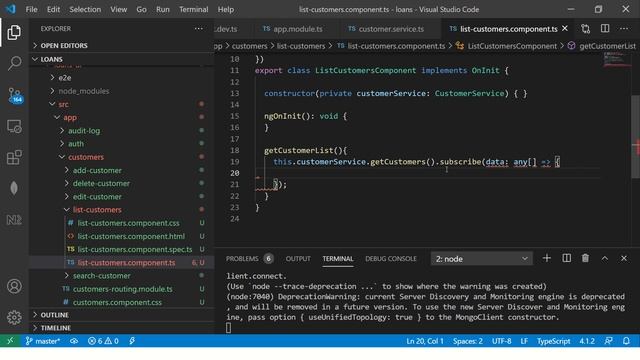Create a new terminal with plus icon
The image size is (640, 360).
coord(547,258)
